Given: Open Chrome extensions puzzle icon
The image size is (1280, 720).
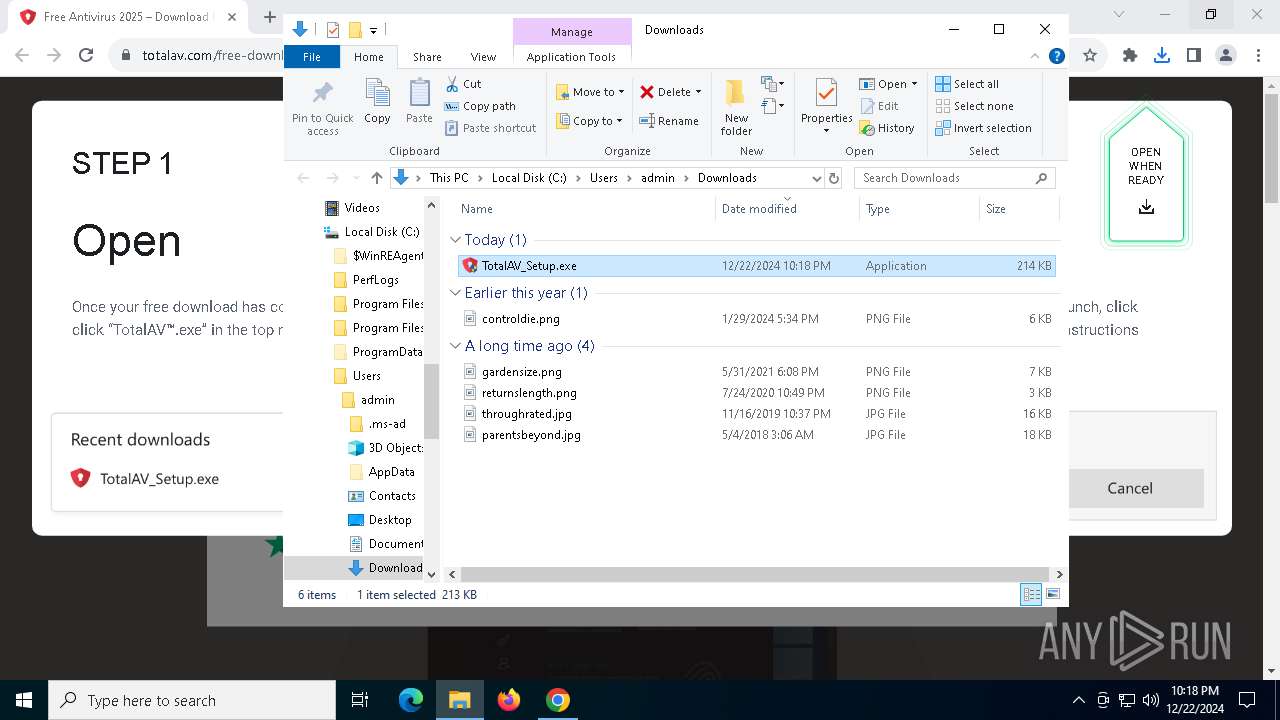Looking at the screenshot, I should pos(1130,56).
